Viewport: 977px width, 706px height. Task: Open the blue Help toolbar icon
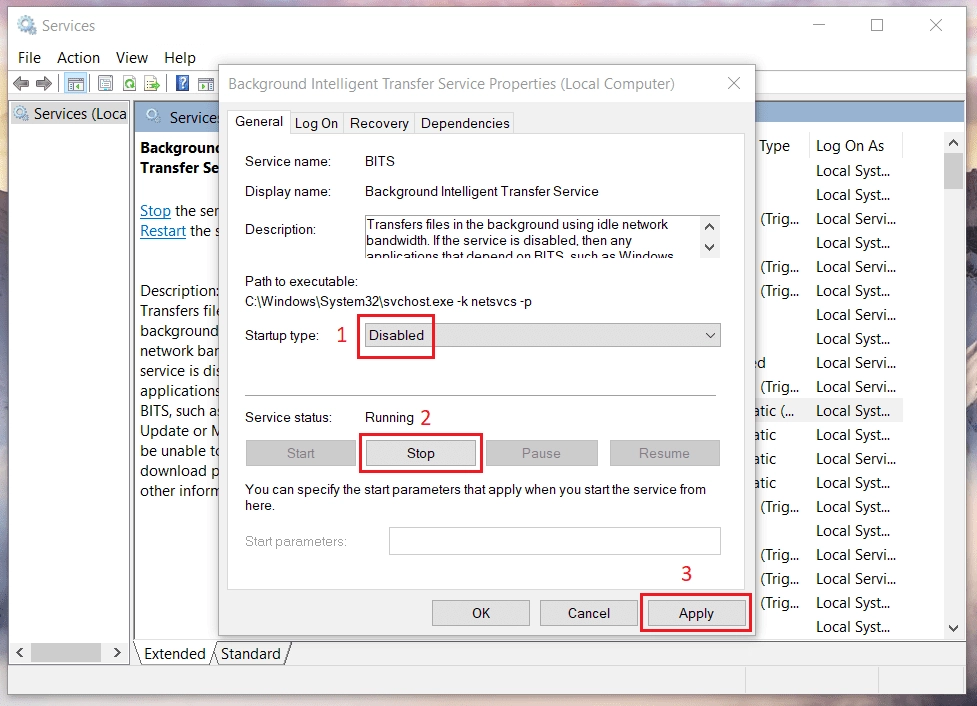[x=182, y=83]
